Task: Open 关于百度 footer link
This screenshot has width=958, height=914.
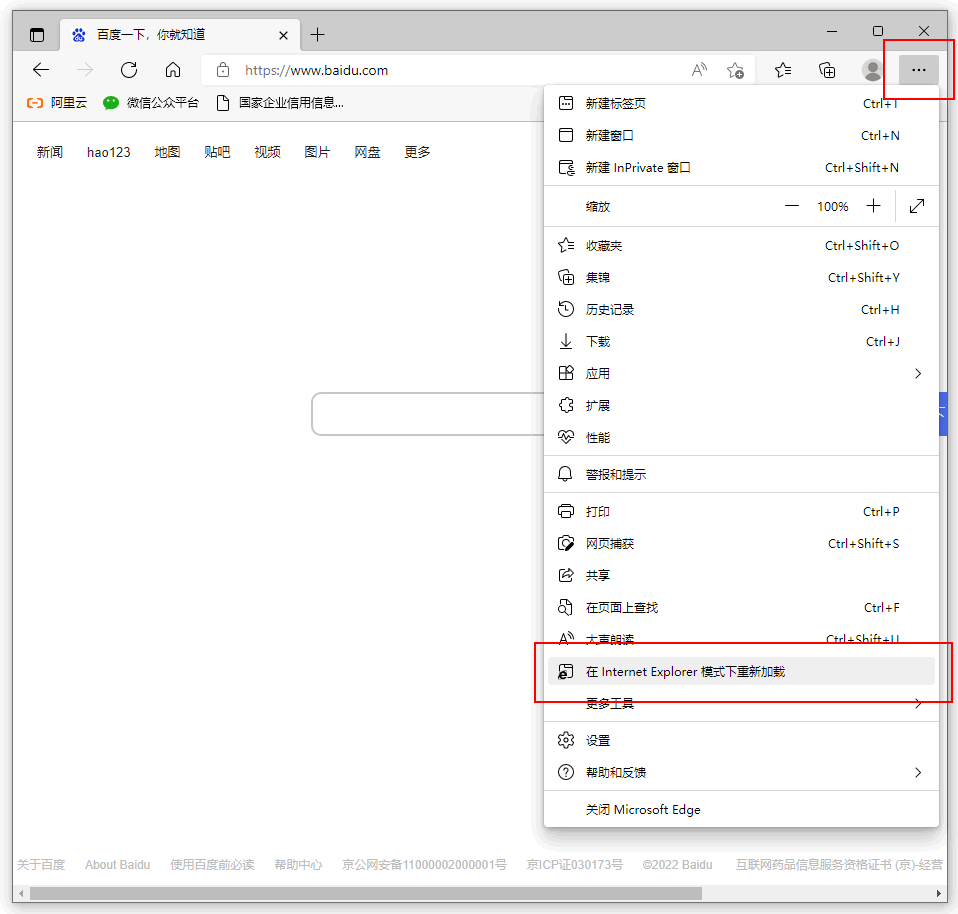Action: pos(40,865)
